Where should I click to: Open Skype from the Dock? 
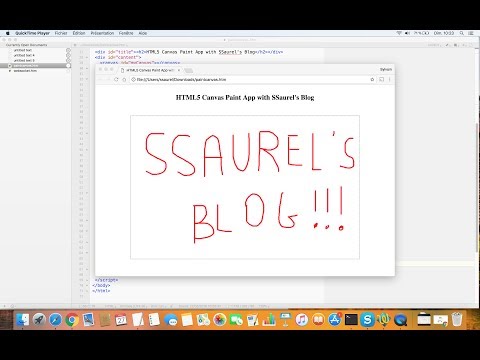[x=367, y=320]
